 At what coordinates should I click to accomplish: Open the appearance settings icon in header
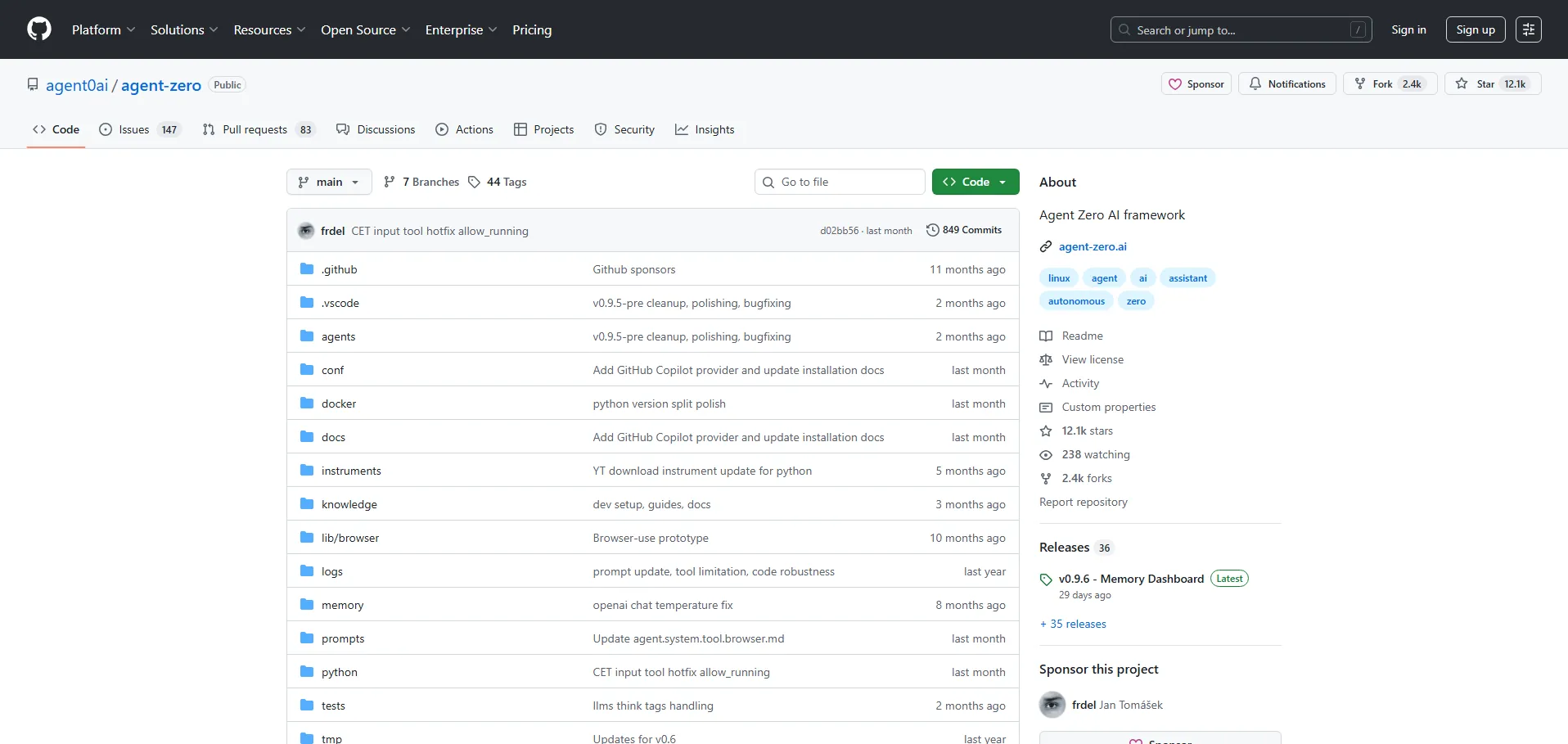pos(1528,29)
